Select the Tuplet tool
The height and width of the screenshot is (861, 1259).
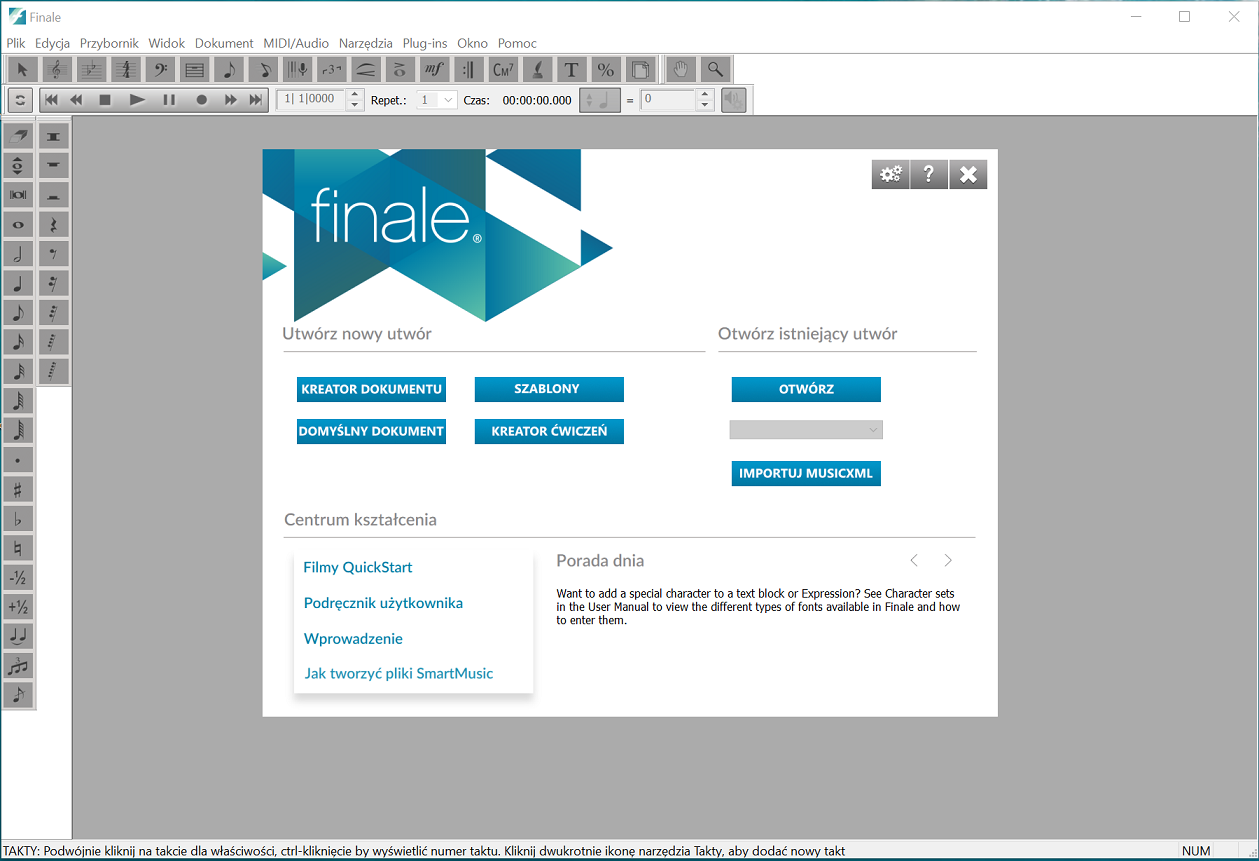(x=331, y=69)
